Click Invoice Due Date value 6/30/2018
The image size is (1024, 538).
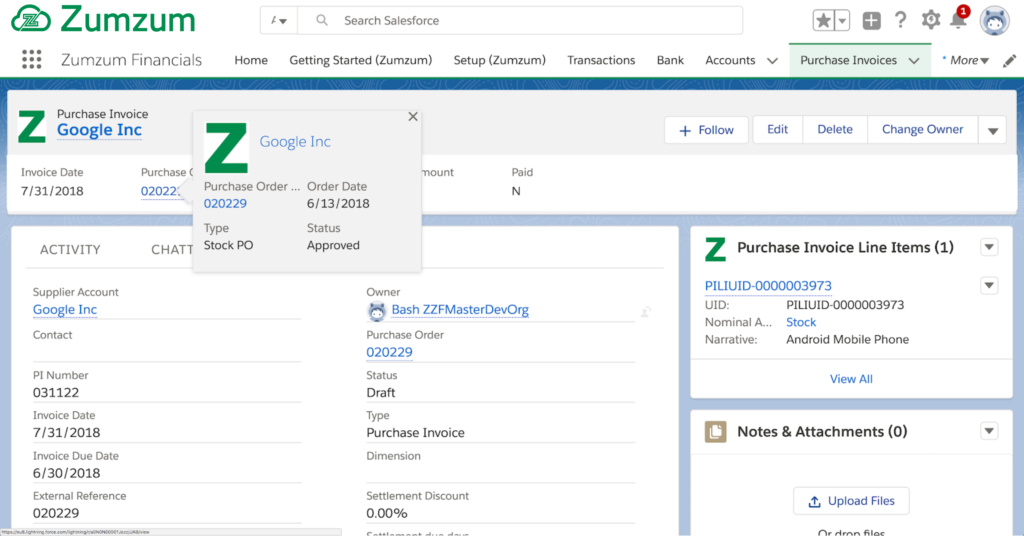66,473
